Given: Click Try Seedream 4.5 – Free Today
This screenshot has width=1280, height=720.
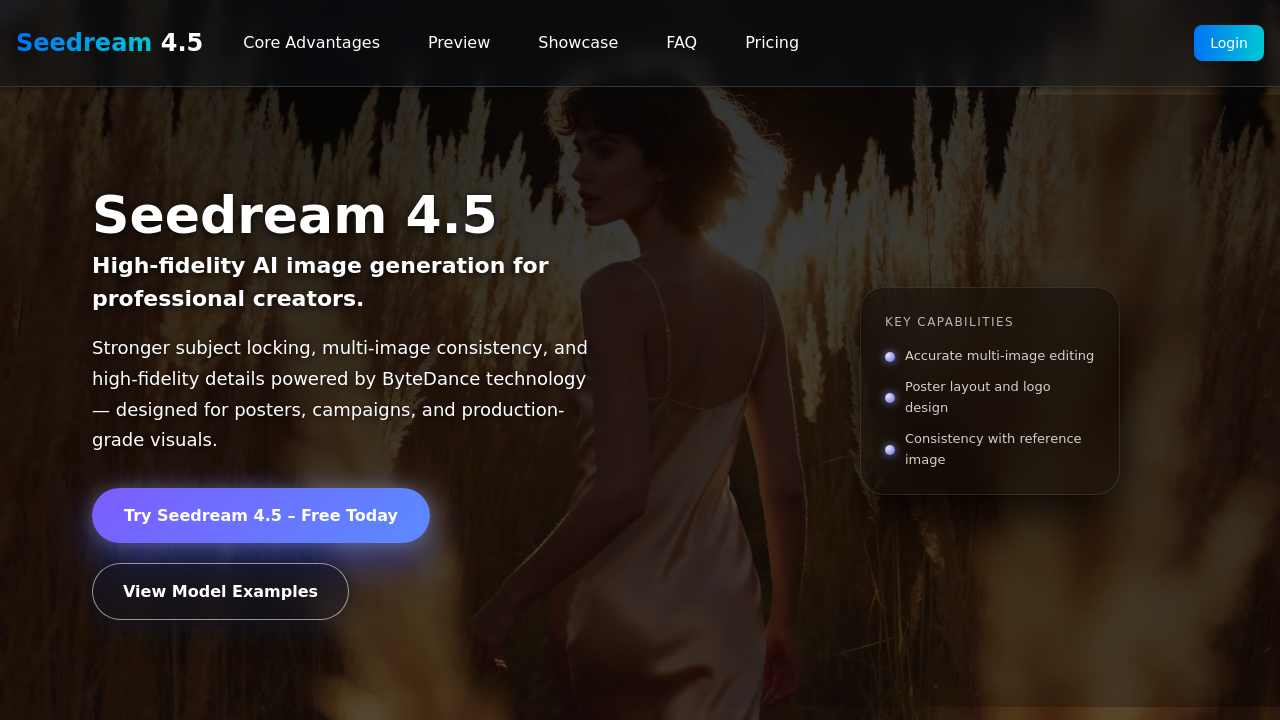Looking at the screenshot, I should (260, 515).
